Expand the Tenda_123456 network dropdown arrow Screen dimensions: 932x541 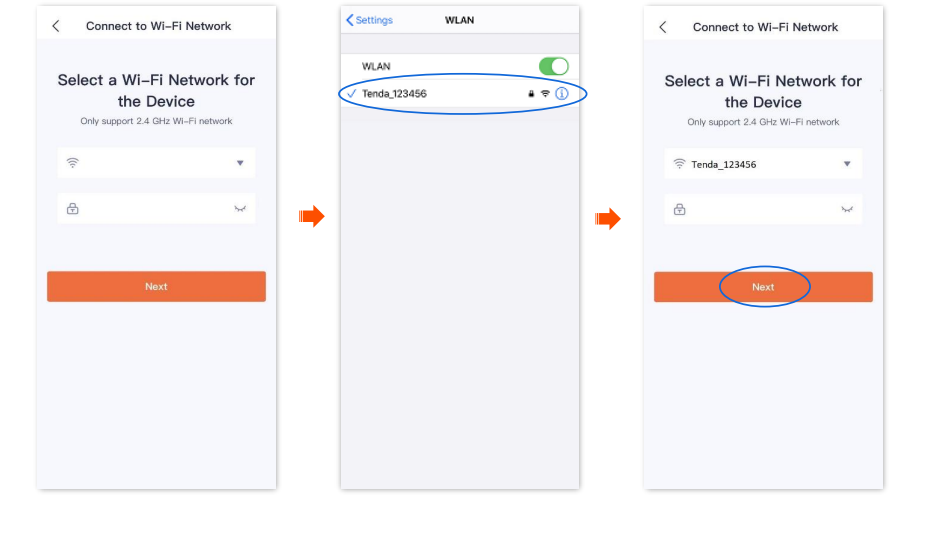[x=847, y=164]
